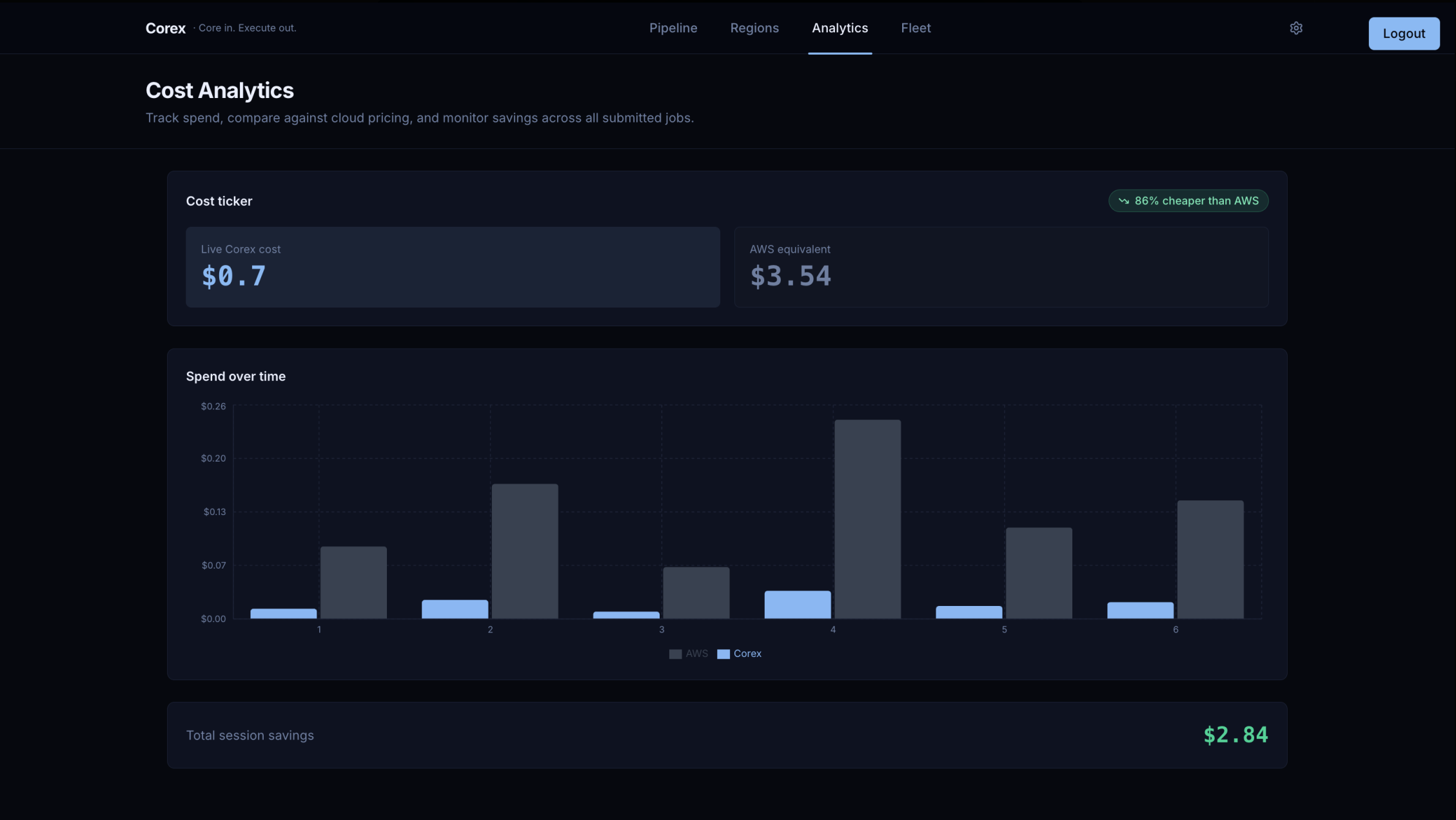This screenshot has height=820, width=1456.
Task: Click the Total session savings amount $2.84
Action: [1235, 735]
